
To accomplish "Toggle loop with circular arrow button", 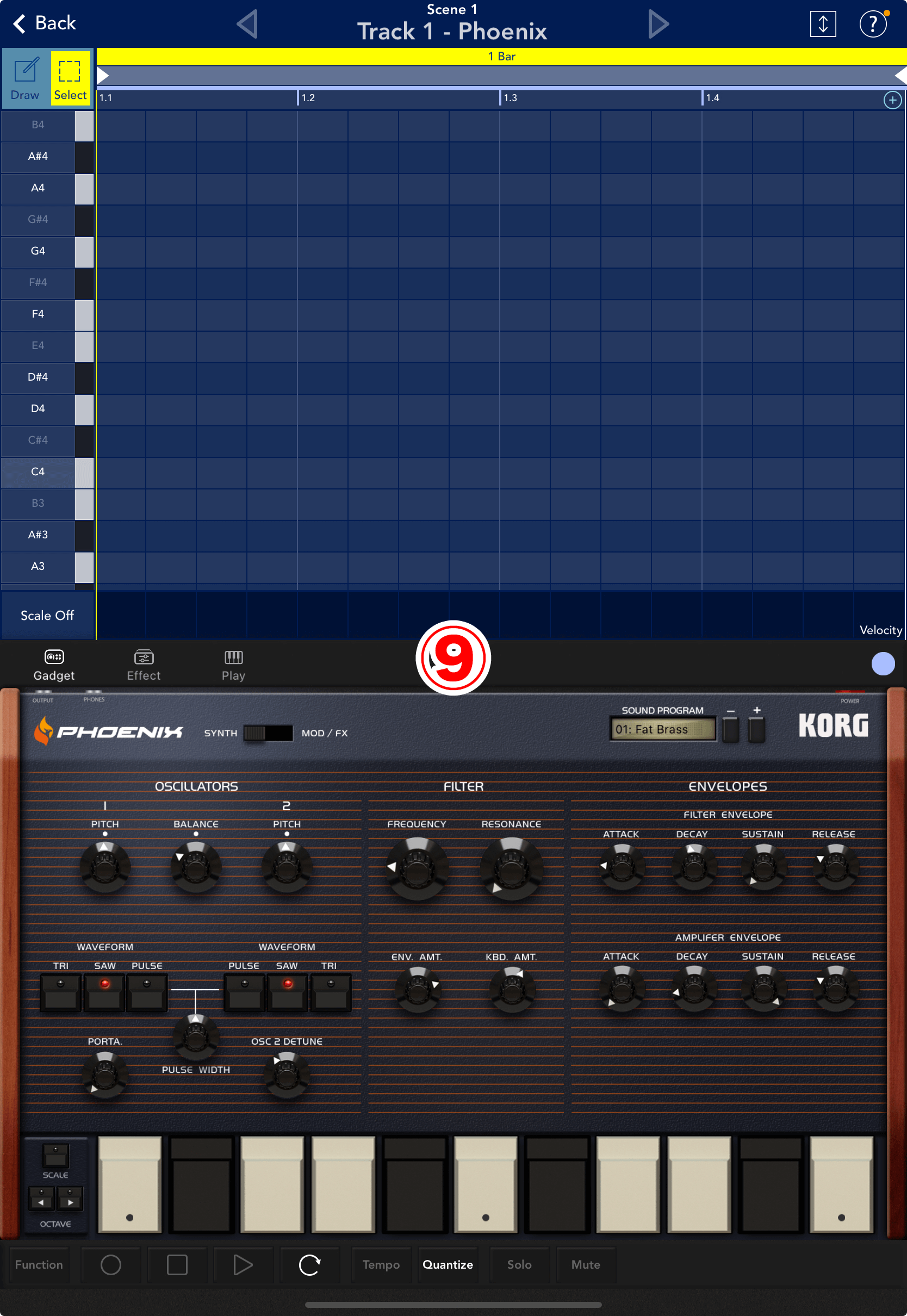I will pos(310,1264).
